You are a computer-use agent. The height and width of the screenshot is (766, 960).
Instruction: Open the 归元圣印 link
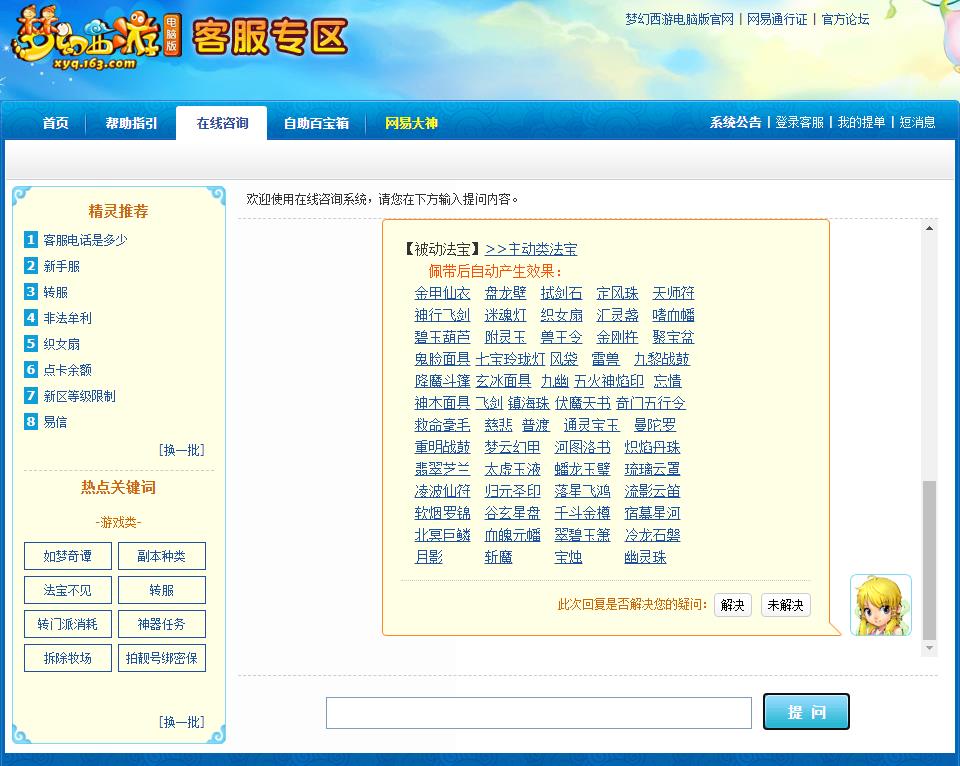coord(512,492)
